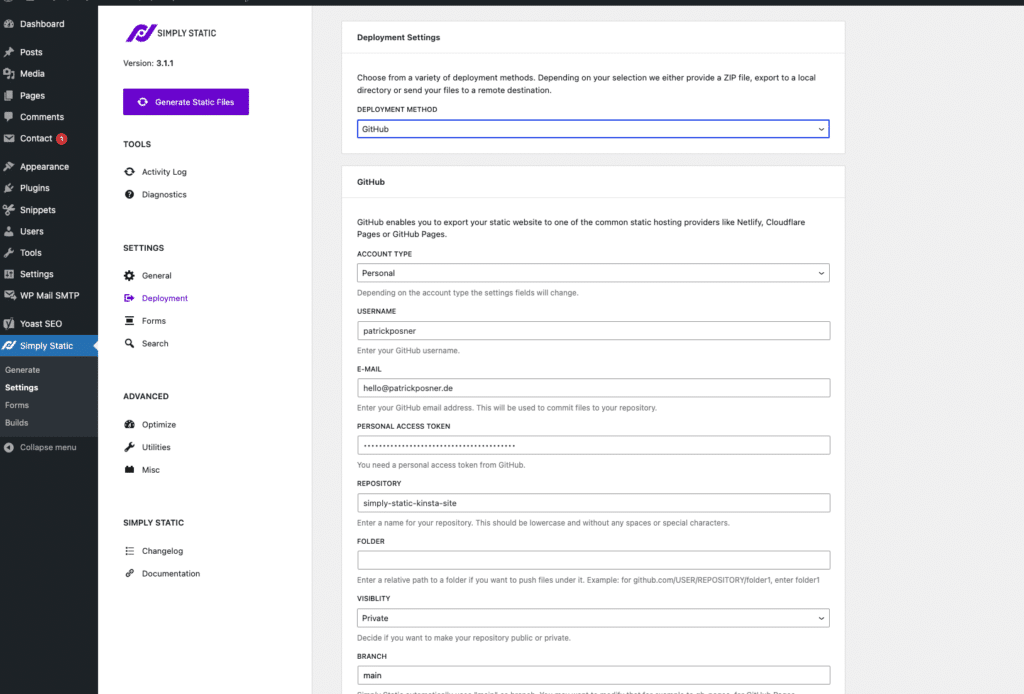Click the Search magnifier icon

coord(129,343)
